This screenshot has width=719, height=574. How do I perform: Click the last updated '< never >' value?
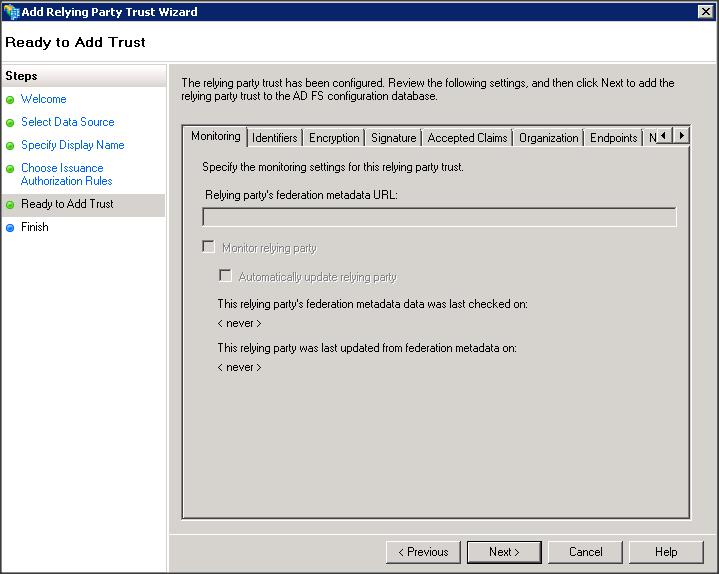coord(239,367)
